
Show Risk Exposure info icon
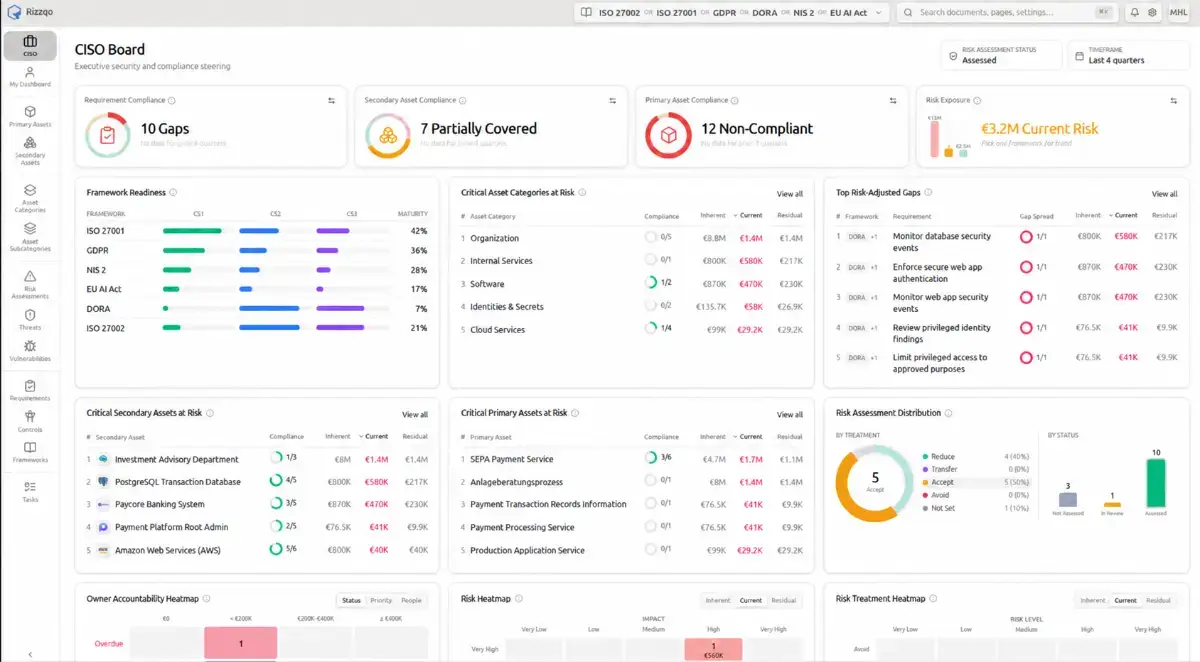pyautogui.click(x=977, y=100)
